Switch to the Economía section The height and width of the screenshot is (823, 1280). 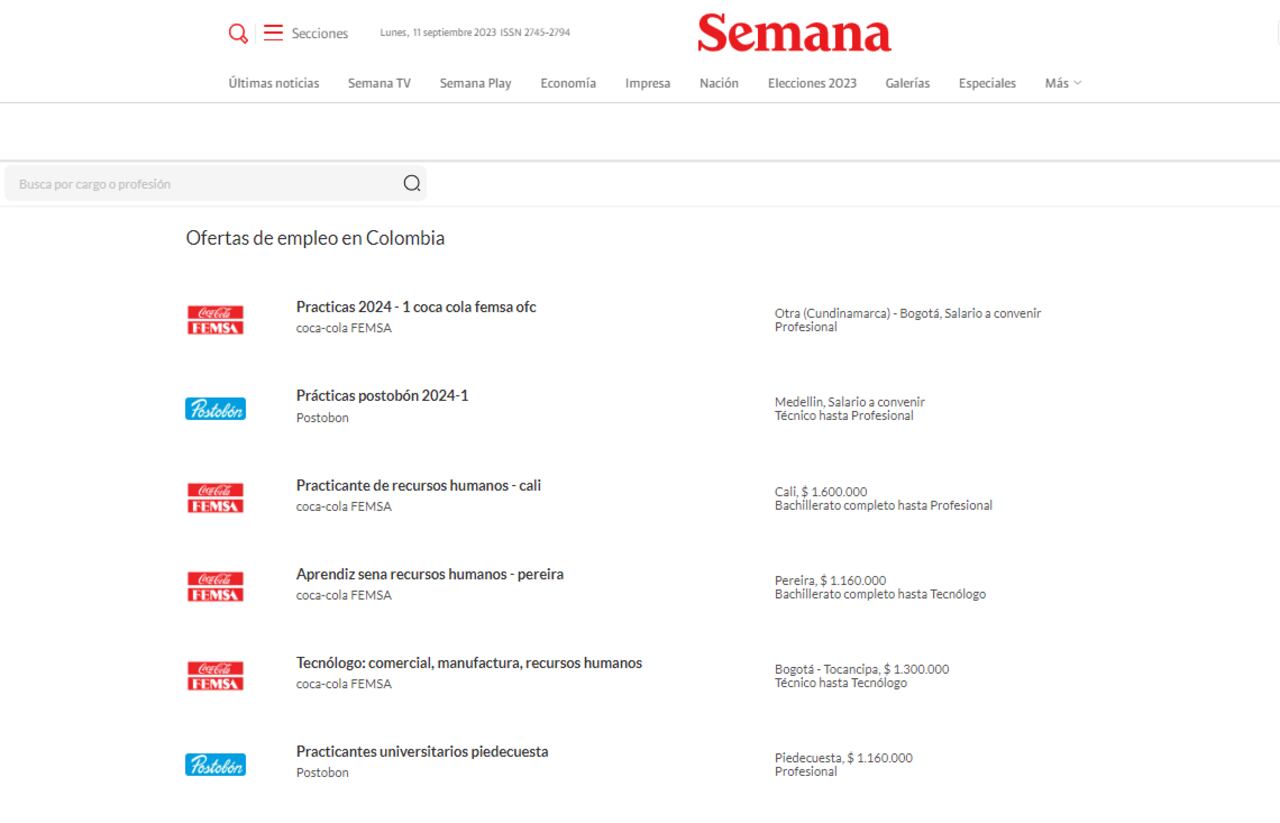tap(568, 83)
